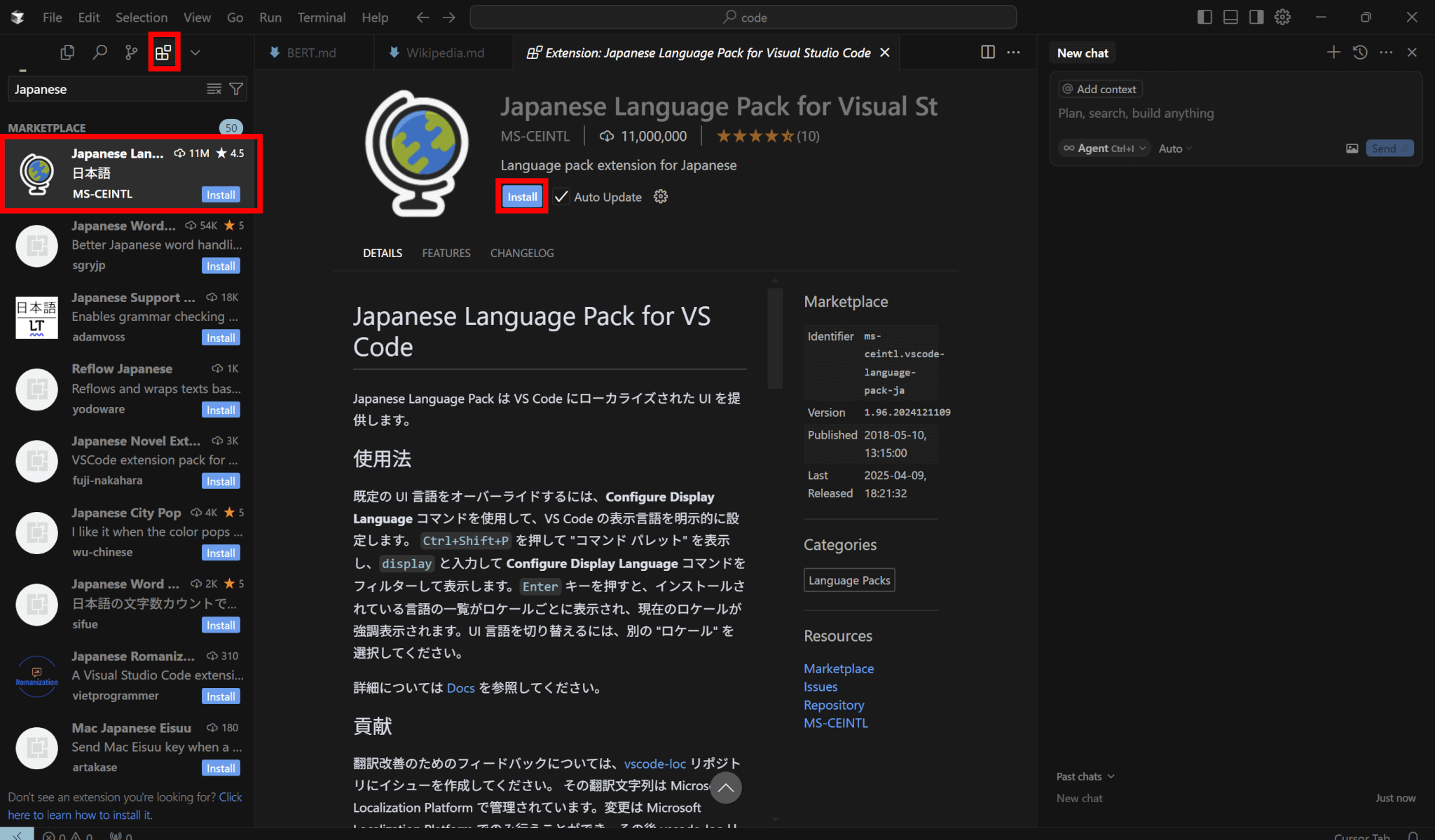
Task: Open the Help menu
Action: (375, 18)
